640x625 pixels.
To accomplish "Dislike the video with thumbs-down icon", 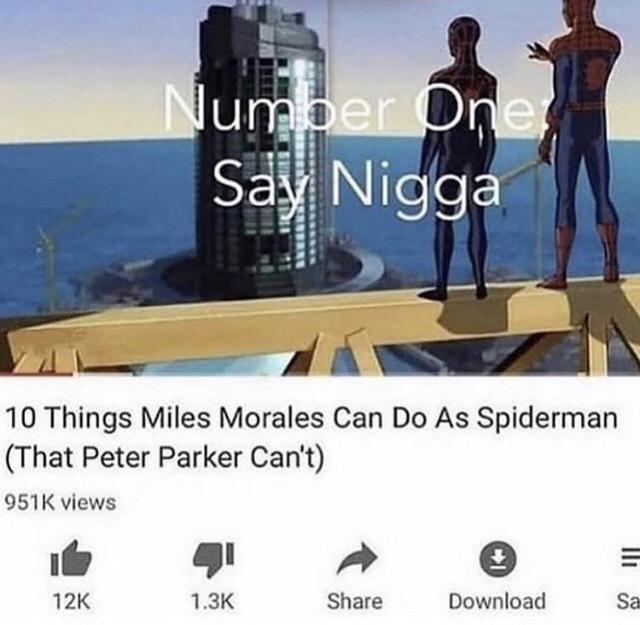I will coord(213,560).
